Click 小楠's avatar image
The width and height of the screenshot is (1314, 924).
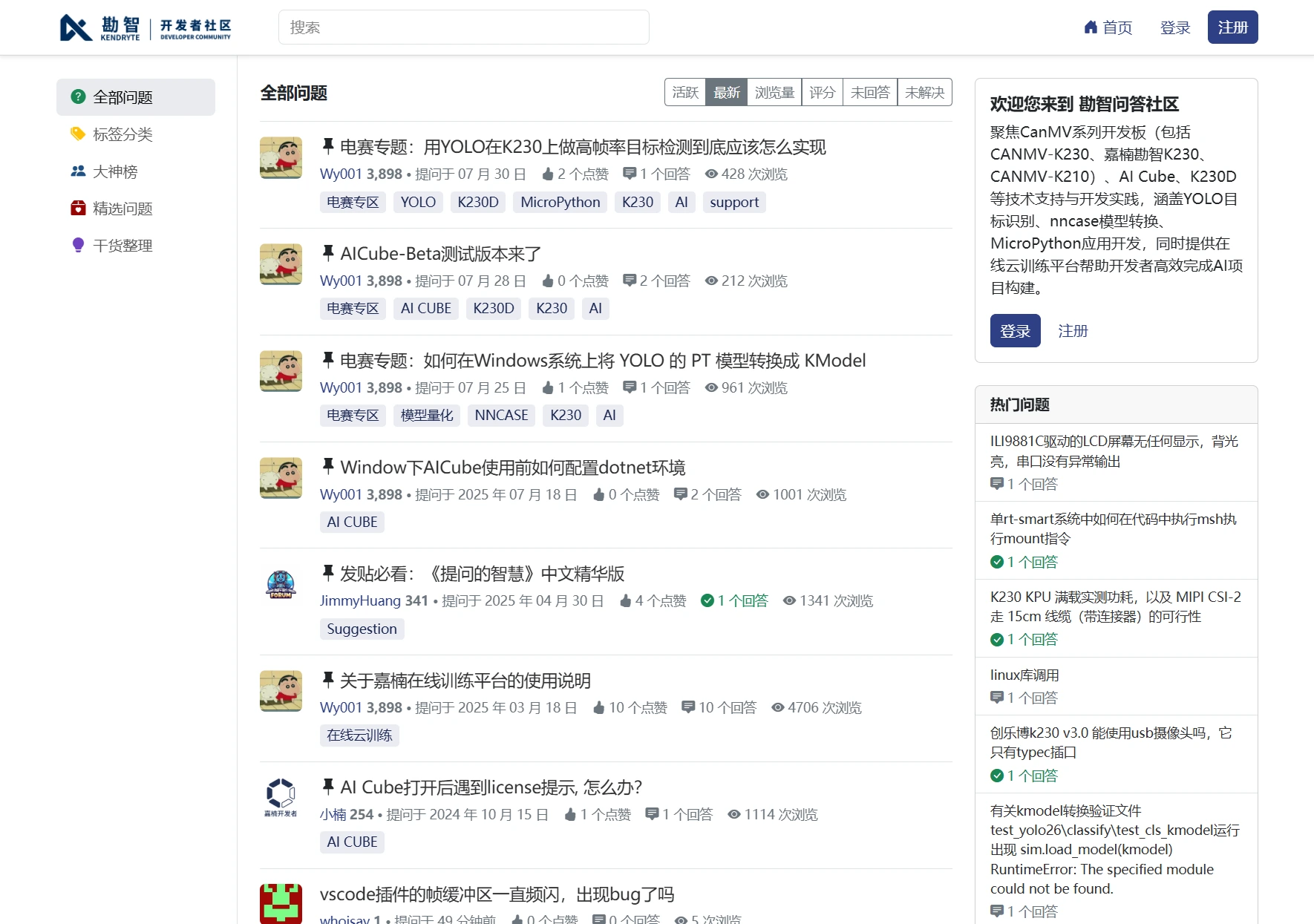pyautogui.click(x=281, y=798)
